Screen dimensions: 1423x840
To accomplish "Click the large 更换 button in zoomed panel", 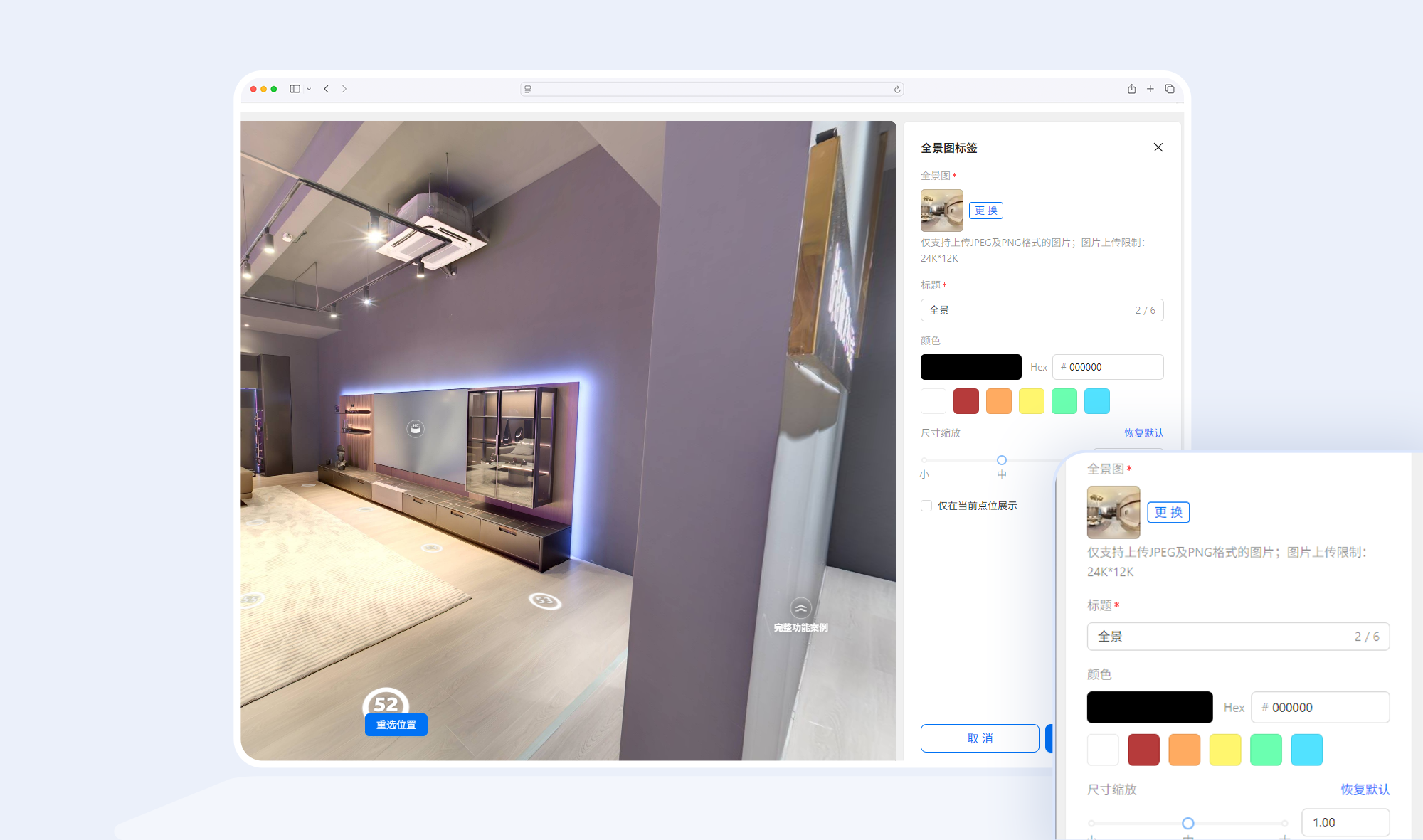I will click(x=1168, y=512).
